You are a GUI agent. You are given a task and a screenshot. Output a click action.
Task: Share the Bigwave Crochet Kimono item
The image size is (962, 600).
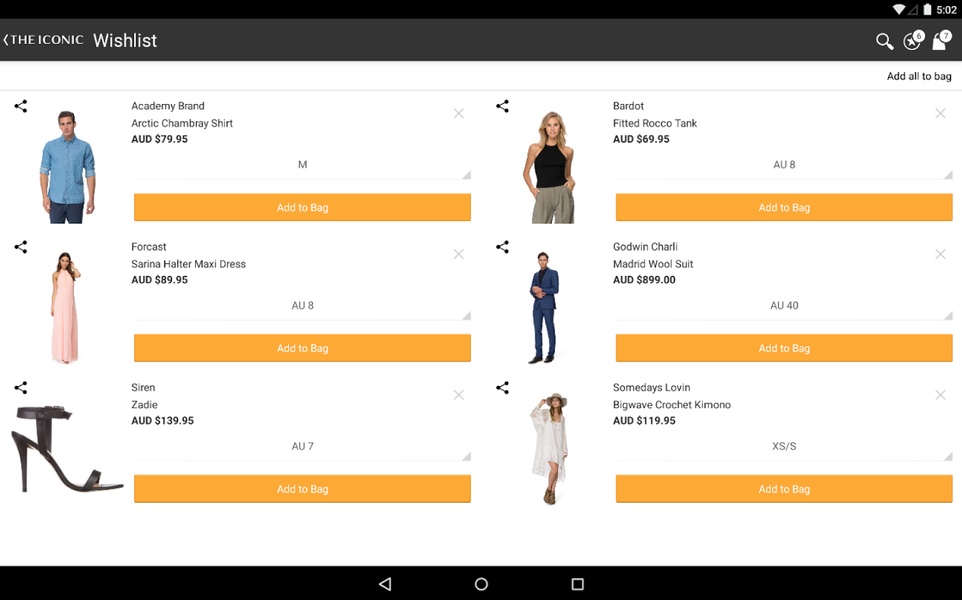point(502,388)
